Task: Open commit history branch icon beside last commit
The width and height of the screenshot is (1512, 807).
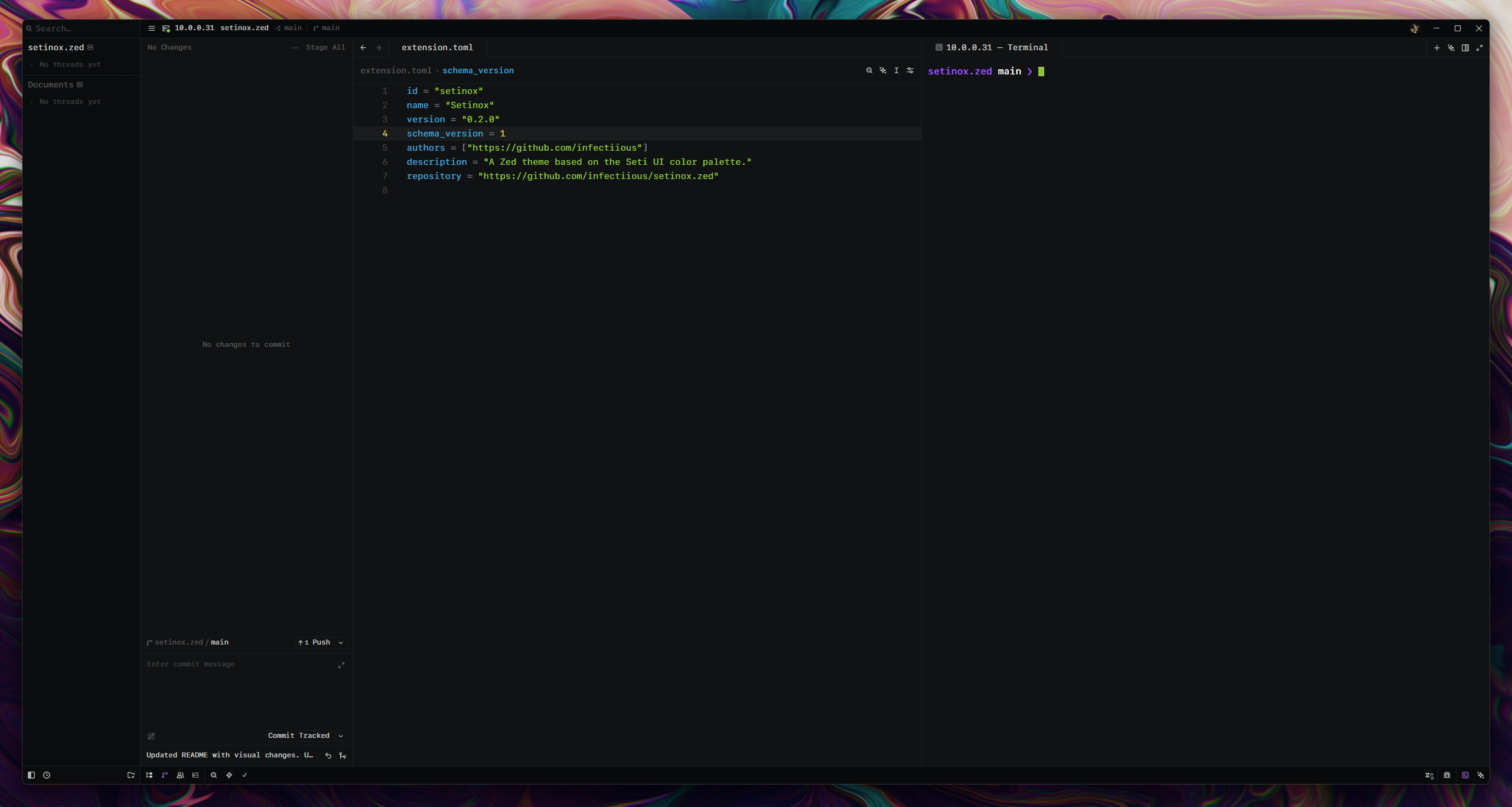Action: pyautogui.click(x=343, y=756)
